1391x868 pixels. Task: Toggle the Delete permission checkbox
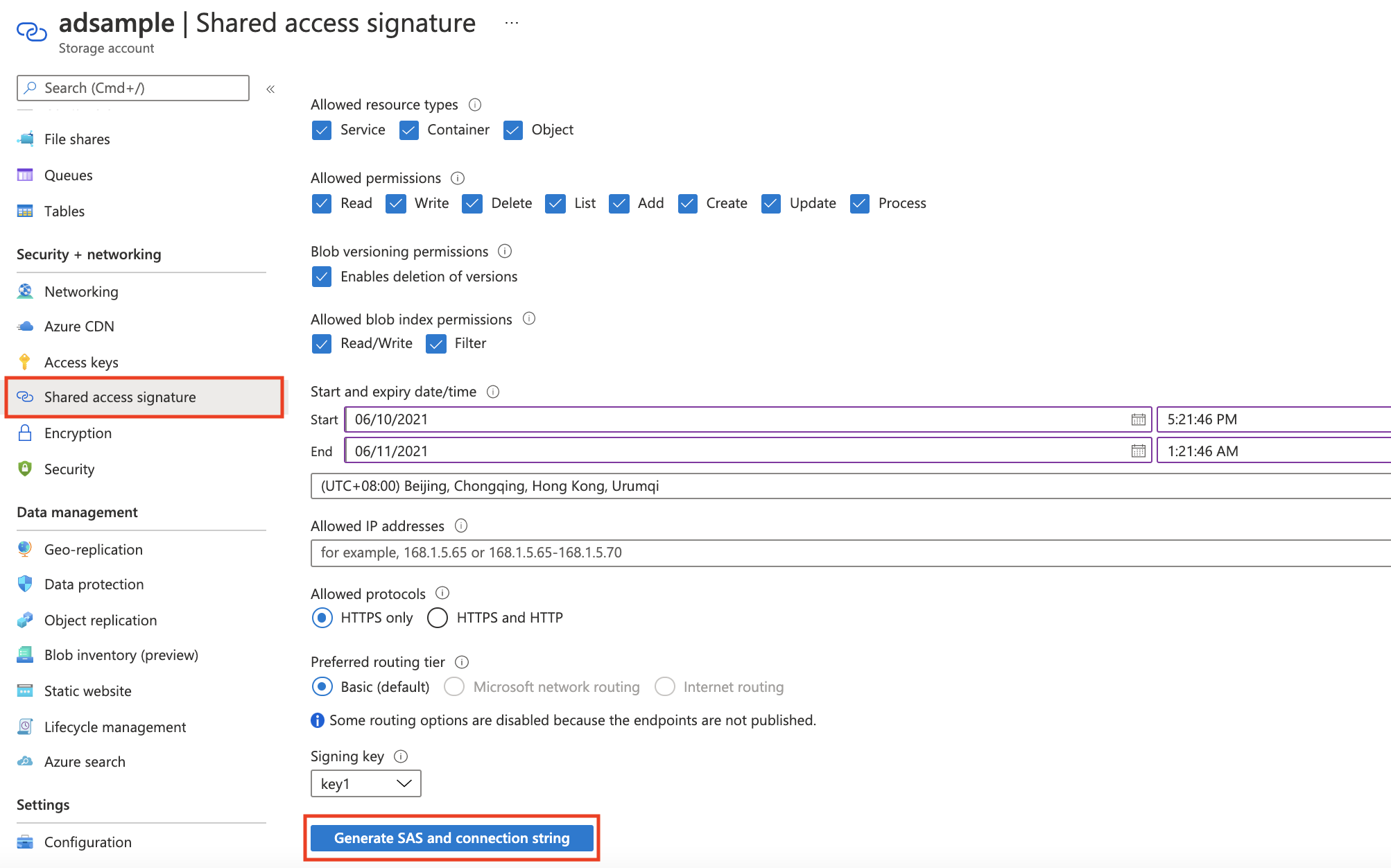(x=470, y=203)
